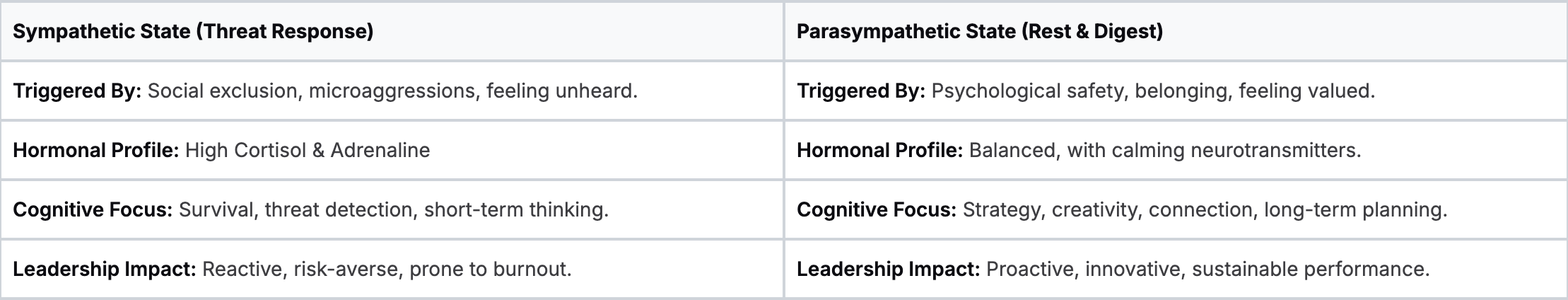Click the text 'Strategy, creativity, connection, long-term planning'
The width and height of the screenshot is (1568, 300).
pos(1204,210)
